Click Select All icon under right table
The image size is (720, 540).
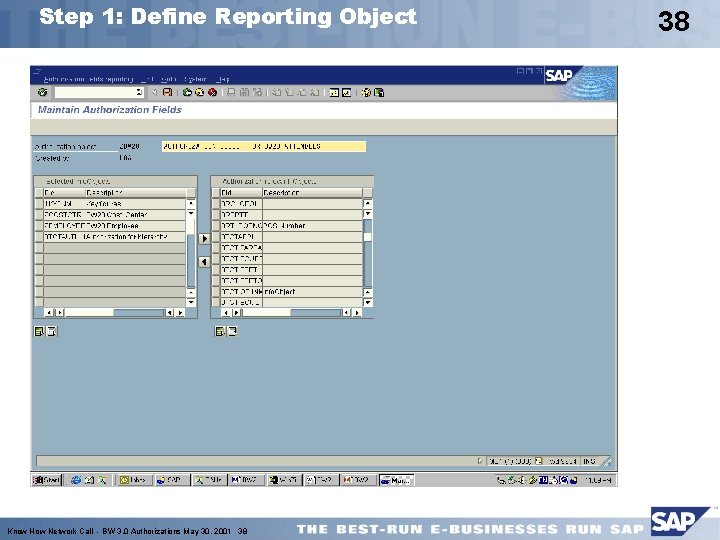220,331
